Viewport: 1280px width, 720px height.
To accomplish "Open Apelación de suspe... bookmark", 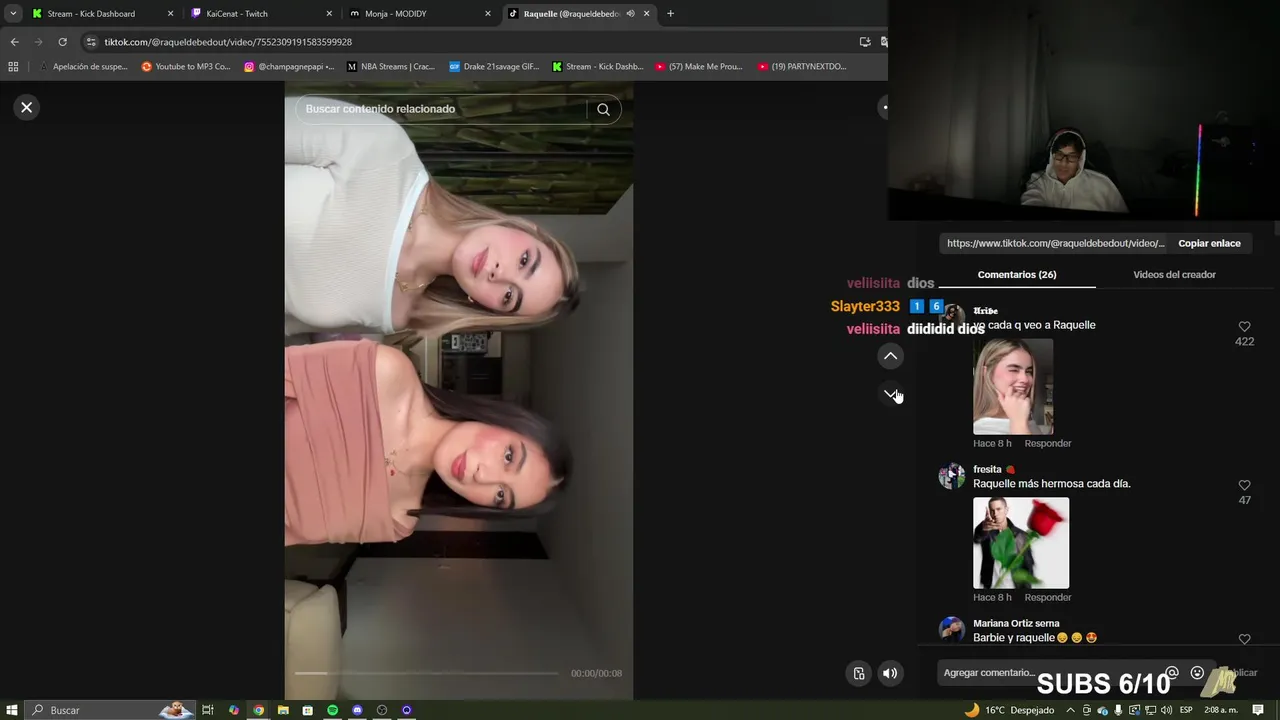I will (84, 67).
